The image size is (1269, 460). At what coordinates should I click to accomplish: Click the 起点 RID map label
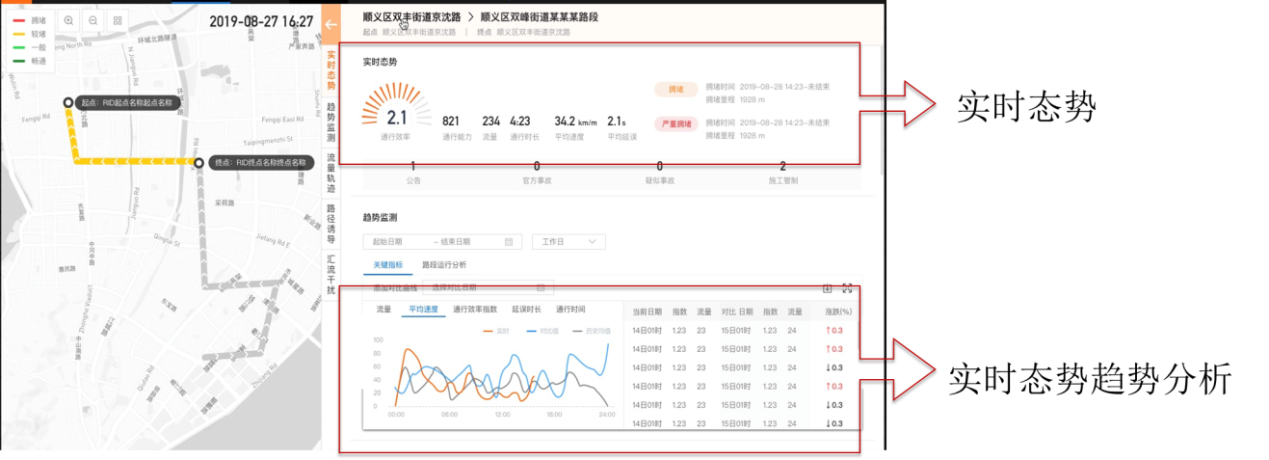pyautogui.click(x=126, y=103)
